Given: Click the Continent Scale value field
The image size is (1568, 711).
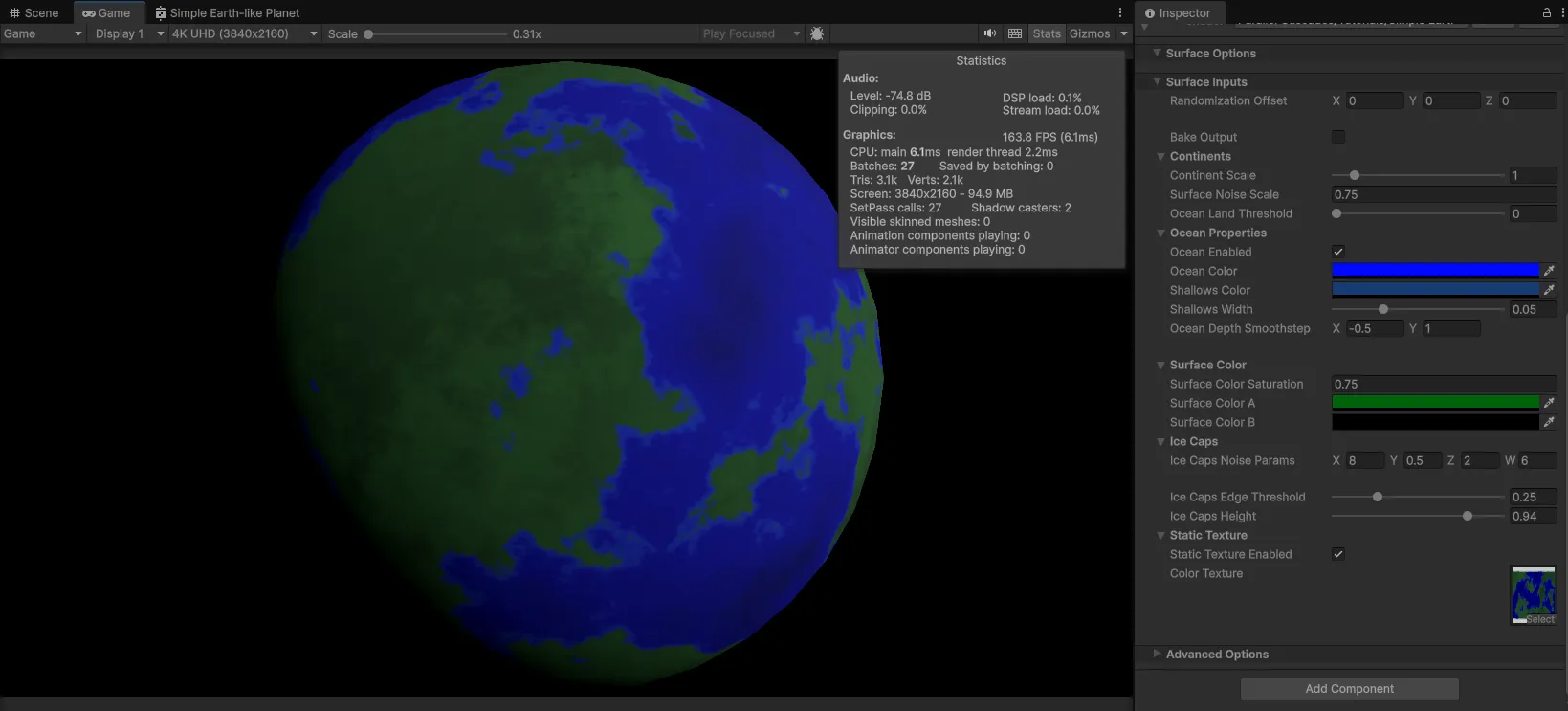Looking at the screenshot, I should click(x=1533, y=175).
